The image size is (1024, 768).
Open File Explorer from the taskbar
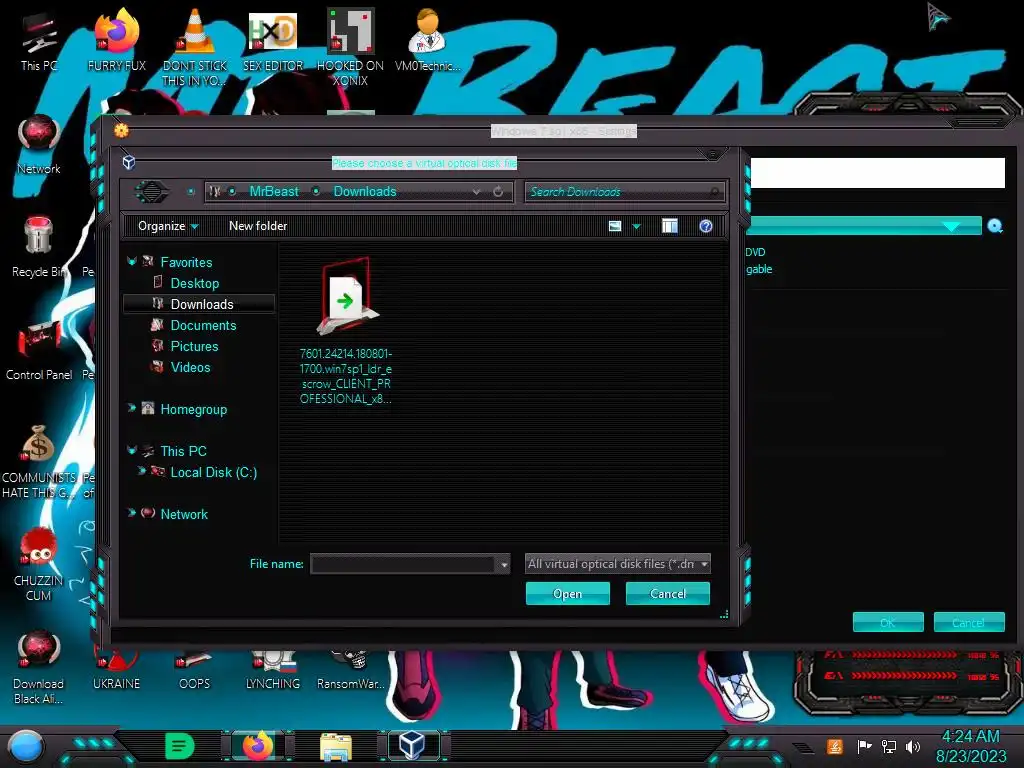(x=336, y=747)
